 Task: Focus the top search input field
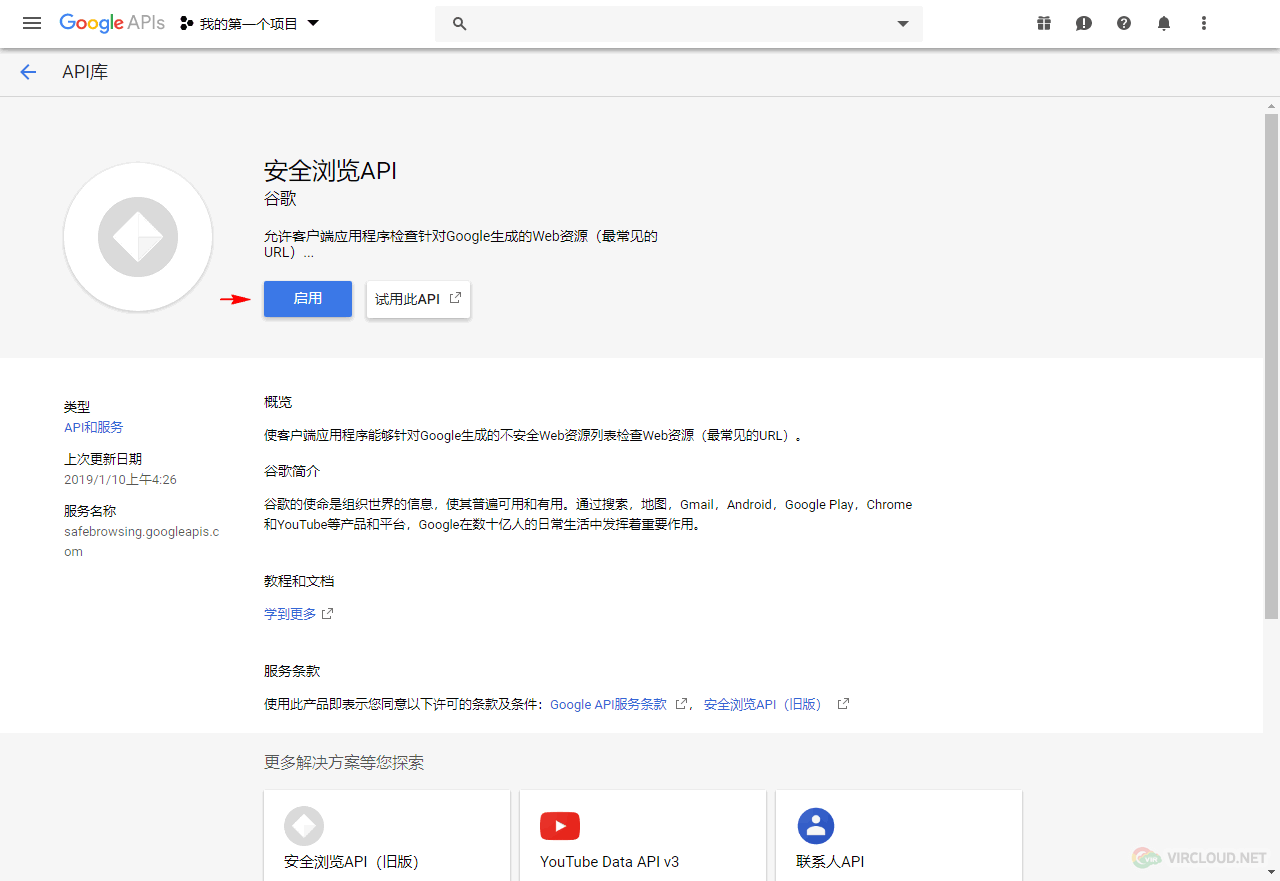tap(679, 24)
